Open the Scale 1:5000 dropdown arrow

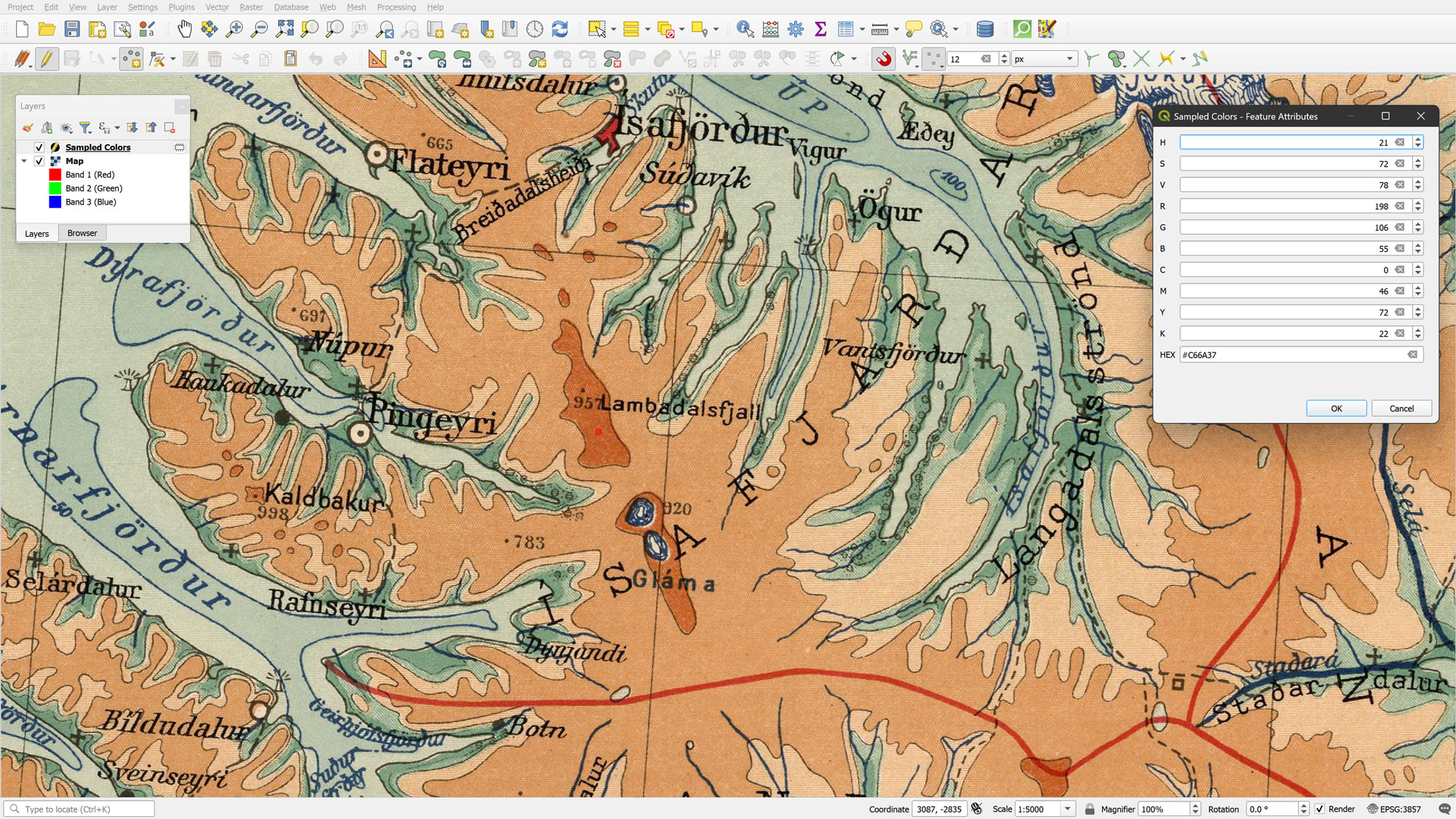1068,809
